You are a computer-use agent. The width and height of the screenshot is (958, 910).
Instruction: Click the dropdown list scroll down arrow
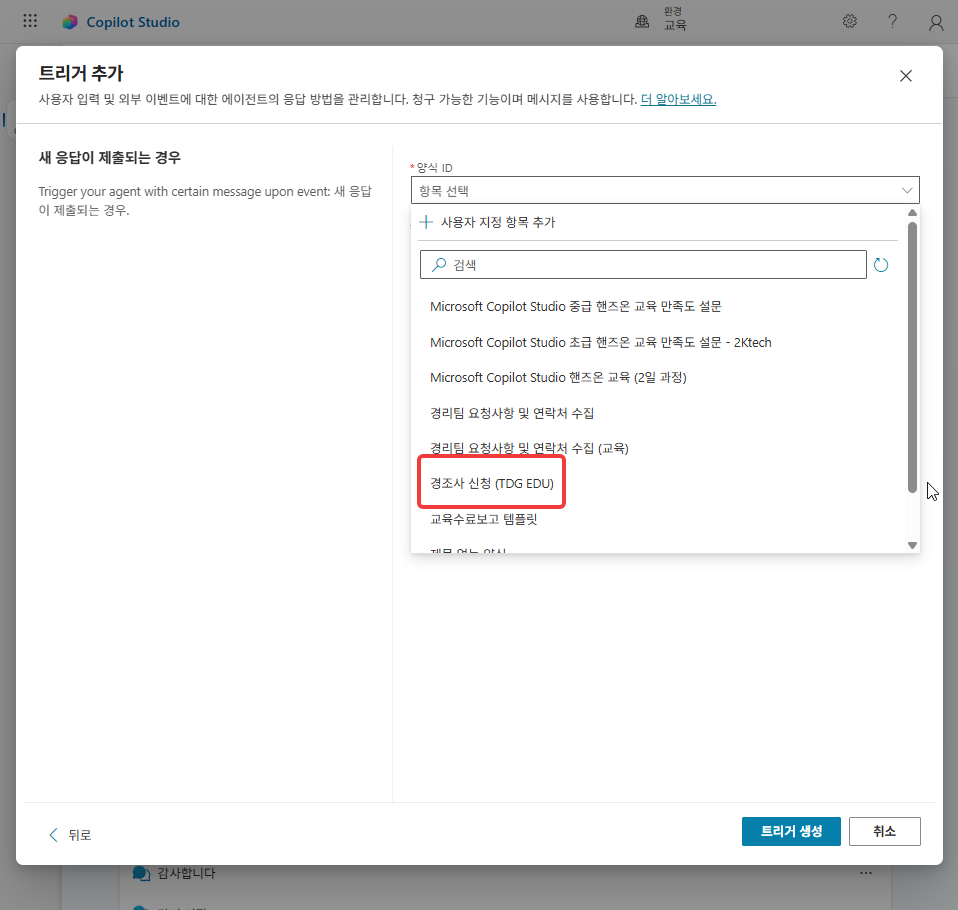pyautogui.click(x=912, y=545)
